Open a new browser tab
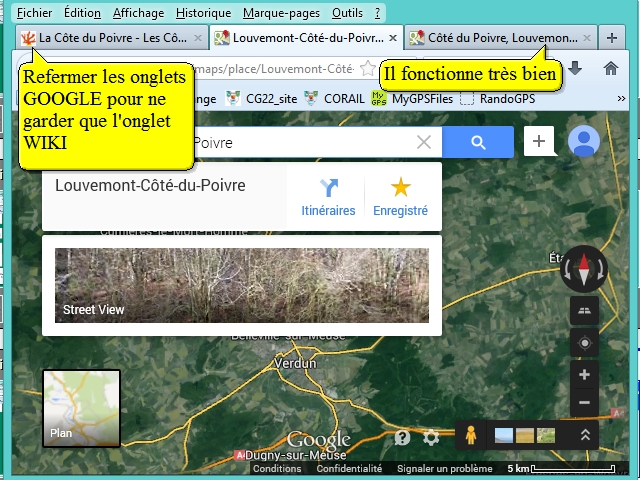This screenshot has width=640, height=480. [611, 38]
